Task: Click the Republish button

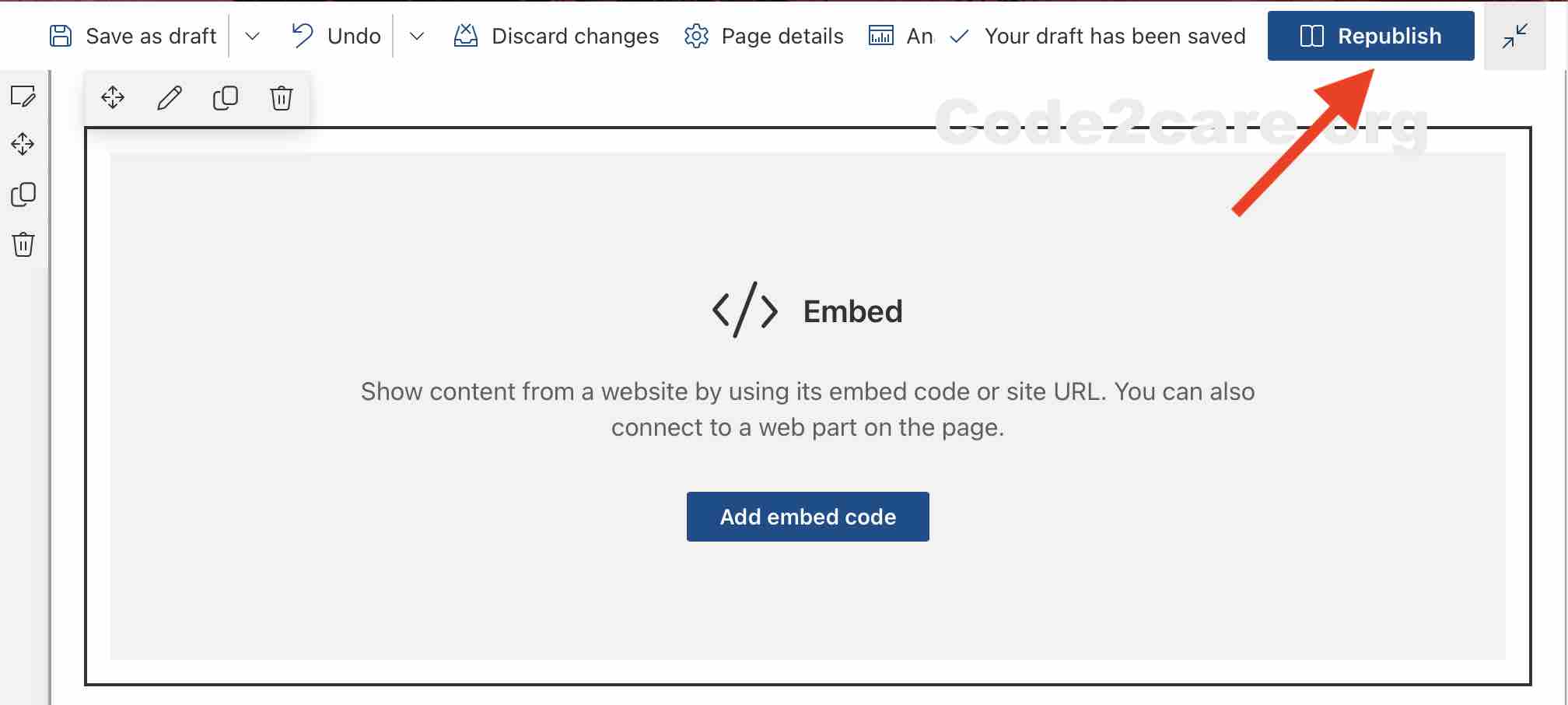Action: 1370,35
